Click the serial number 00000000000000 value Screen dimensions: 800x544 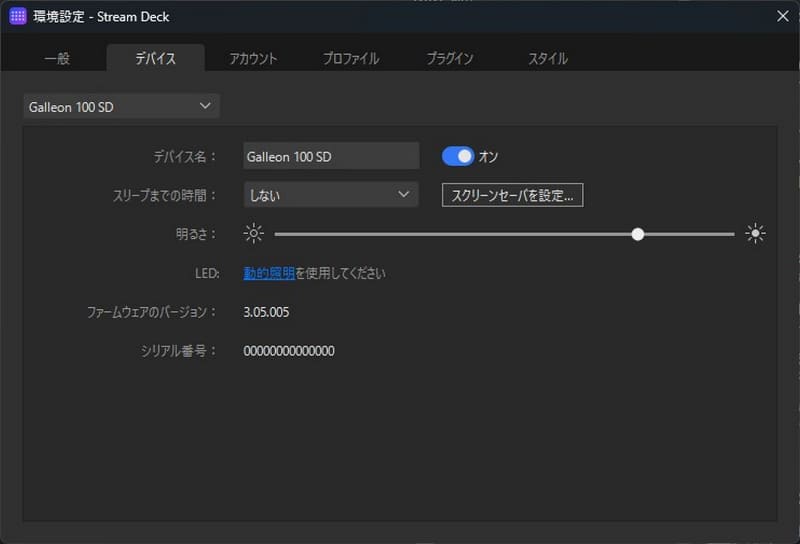coord(289,351)
